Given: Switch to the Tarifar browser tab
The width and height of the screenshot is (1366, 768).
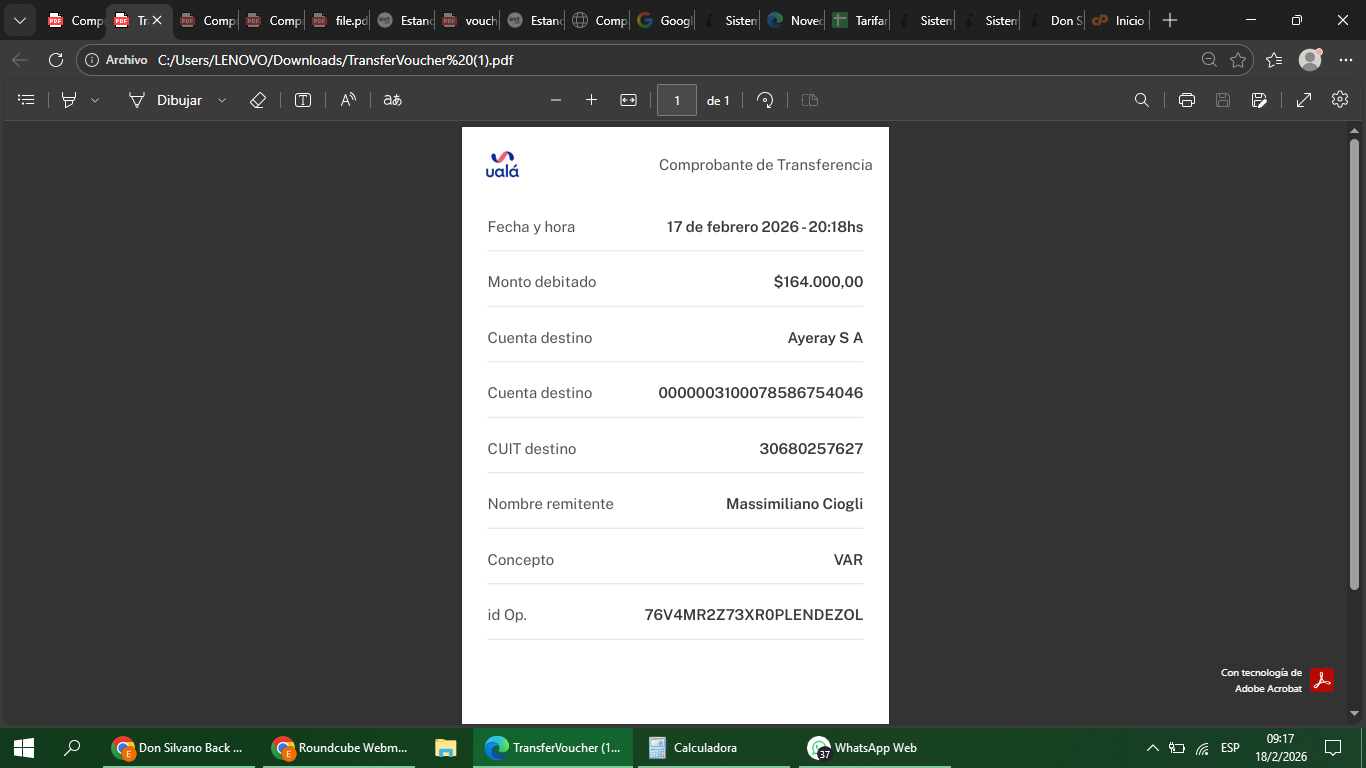Looking at the screenshot, I should click(x=860, y=20).
